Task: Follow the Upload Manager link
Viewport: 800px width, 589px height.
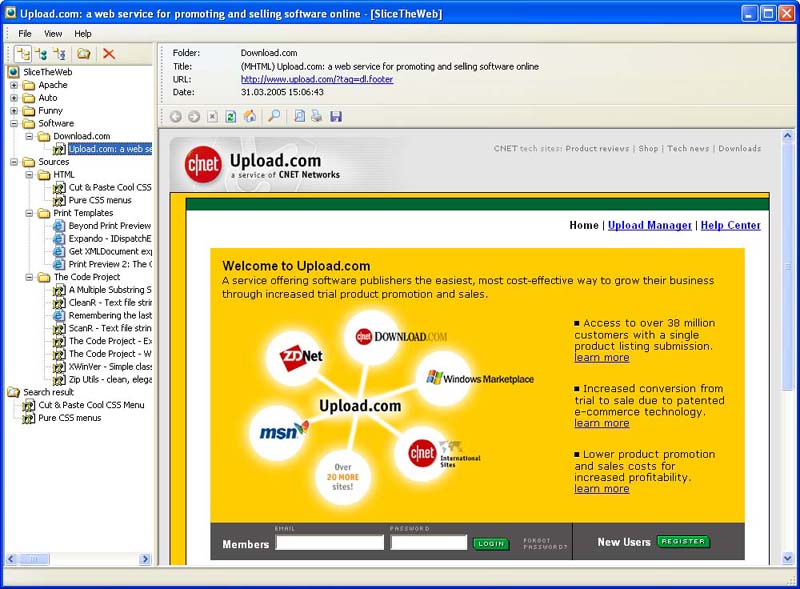Action: pos(649,225)
